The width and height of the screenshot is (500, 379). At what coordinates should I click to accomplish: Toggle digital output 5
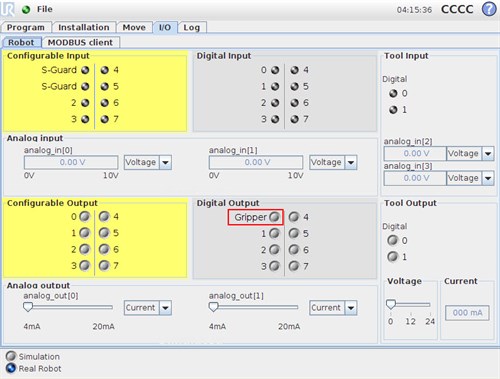[294, 233]
